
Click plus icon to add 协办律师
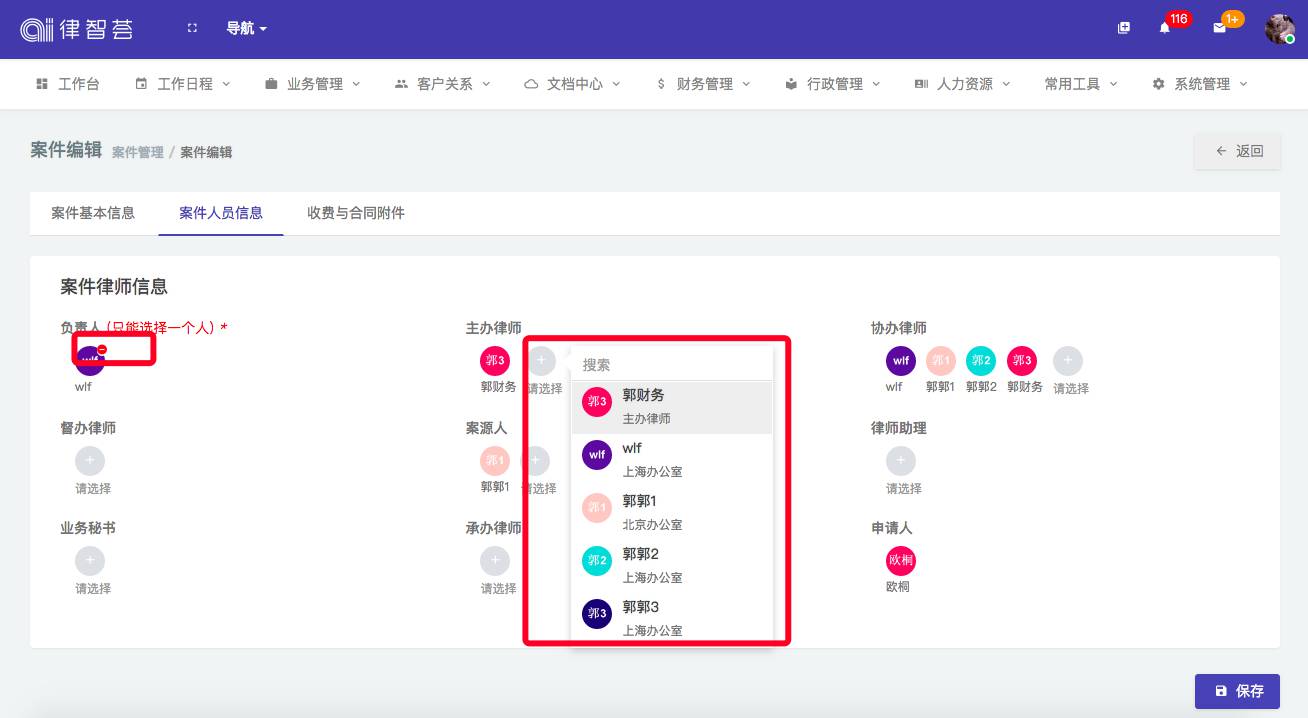click(1068, 361)
